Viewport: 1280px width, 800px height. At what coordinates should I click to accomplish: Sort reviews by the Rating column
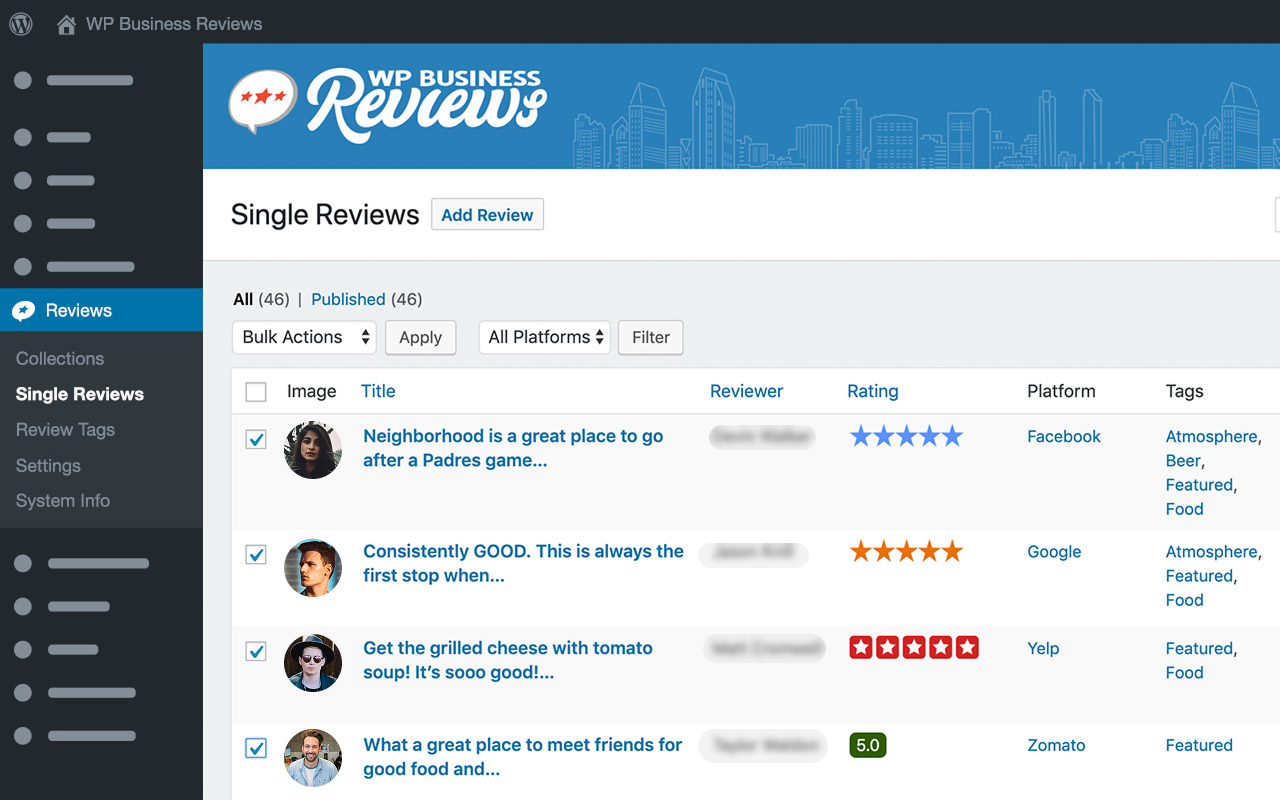coord(872,391)
